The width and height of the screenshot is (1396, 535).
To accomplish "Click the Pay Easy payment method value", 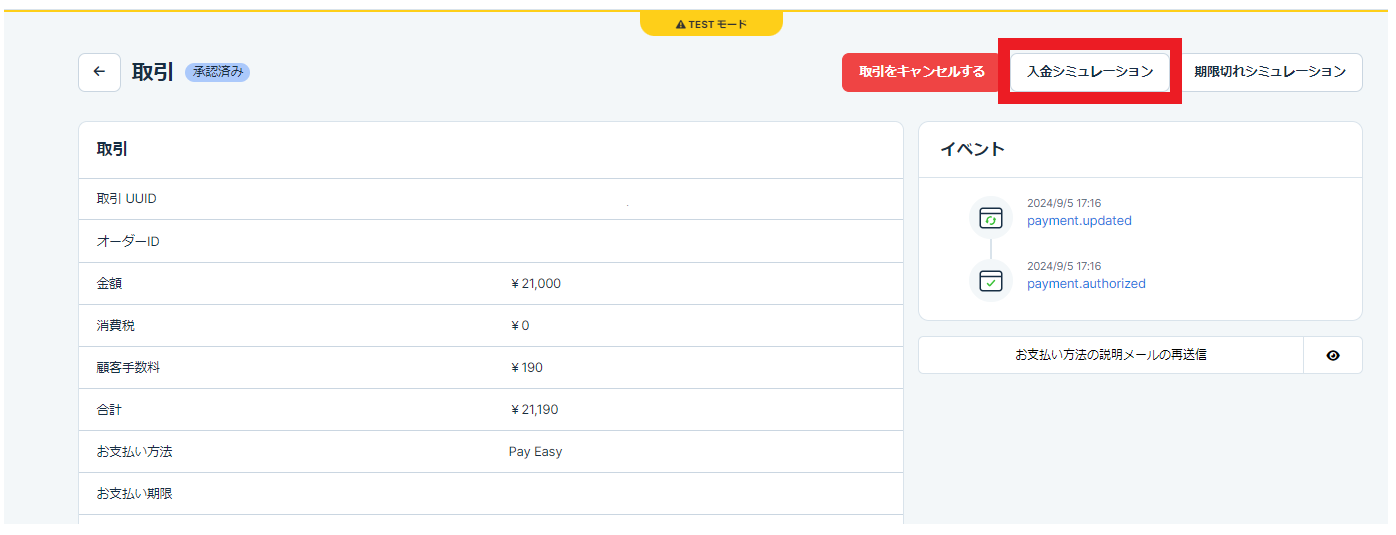I will [535, 452].
